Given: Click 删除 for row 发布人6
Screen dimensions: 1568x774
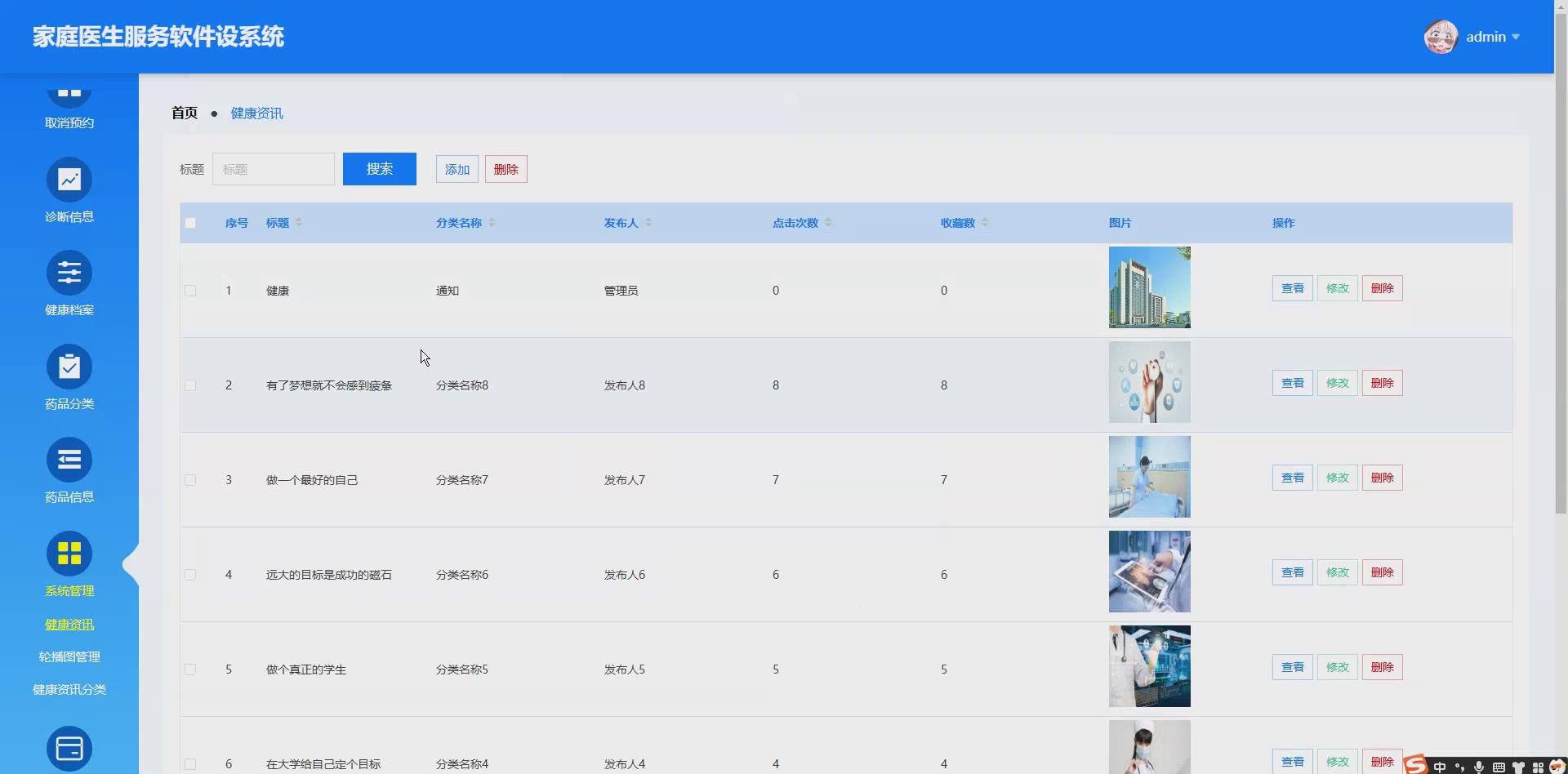Looking at the screenshot, I should click(x=1383, y=572).
